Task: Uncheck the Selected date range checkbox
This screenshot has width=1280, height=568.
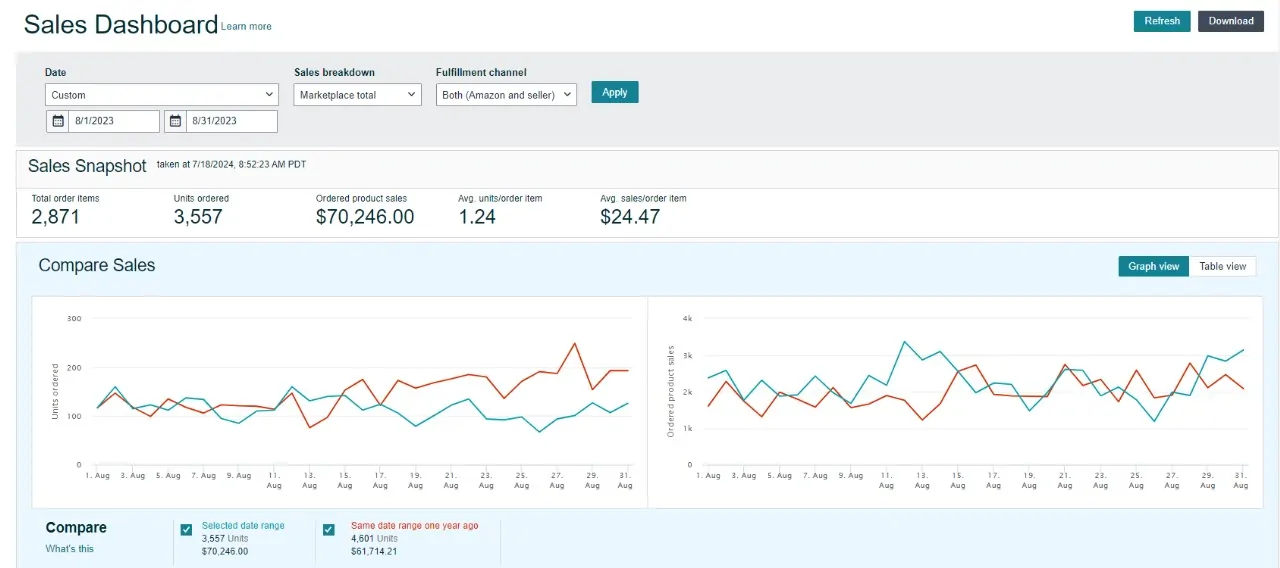Action: 186,530
